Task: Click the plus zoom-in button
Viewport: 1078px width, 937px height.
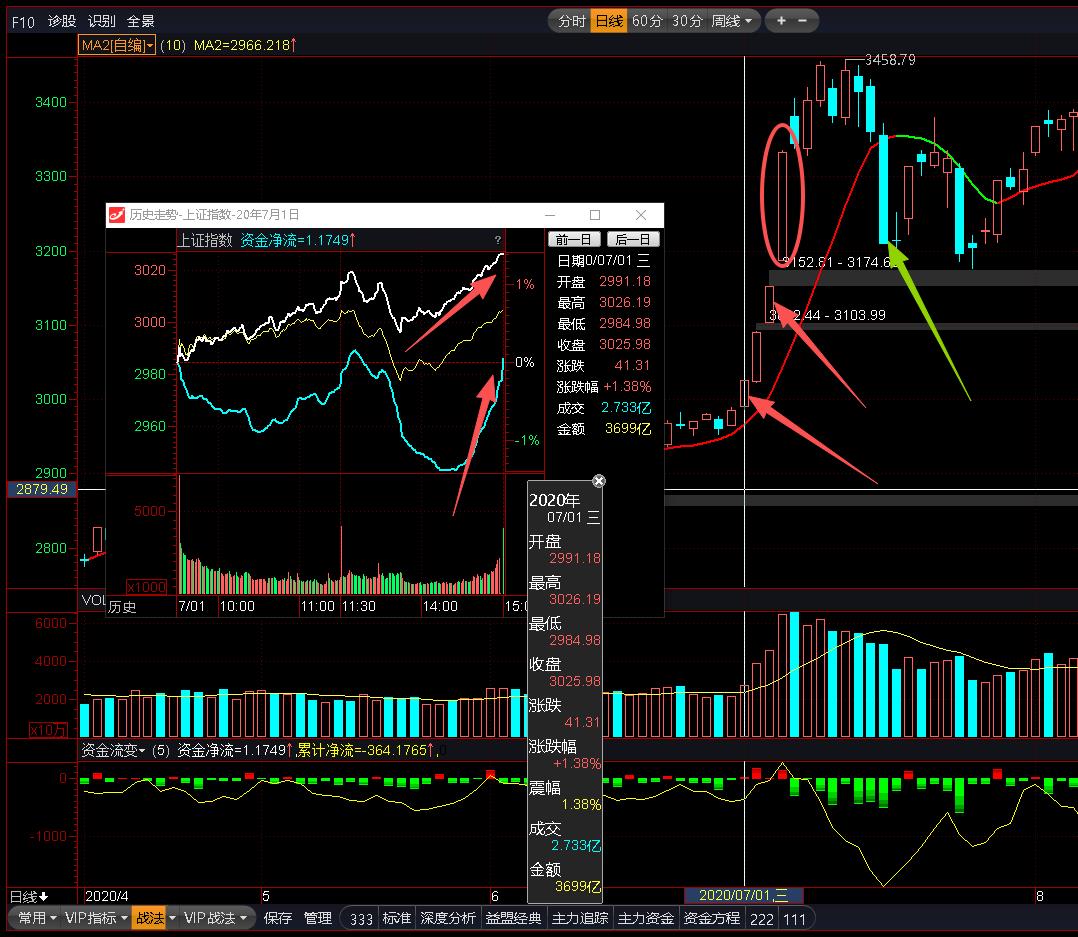Action: coord(781,21)
